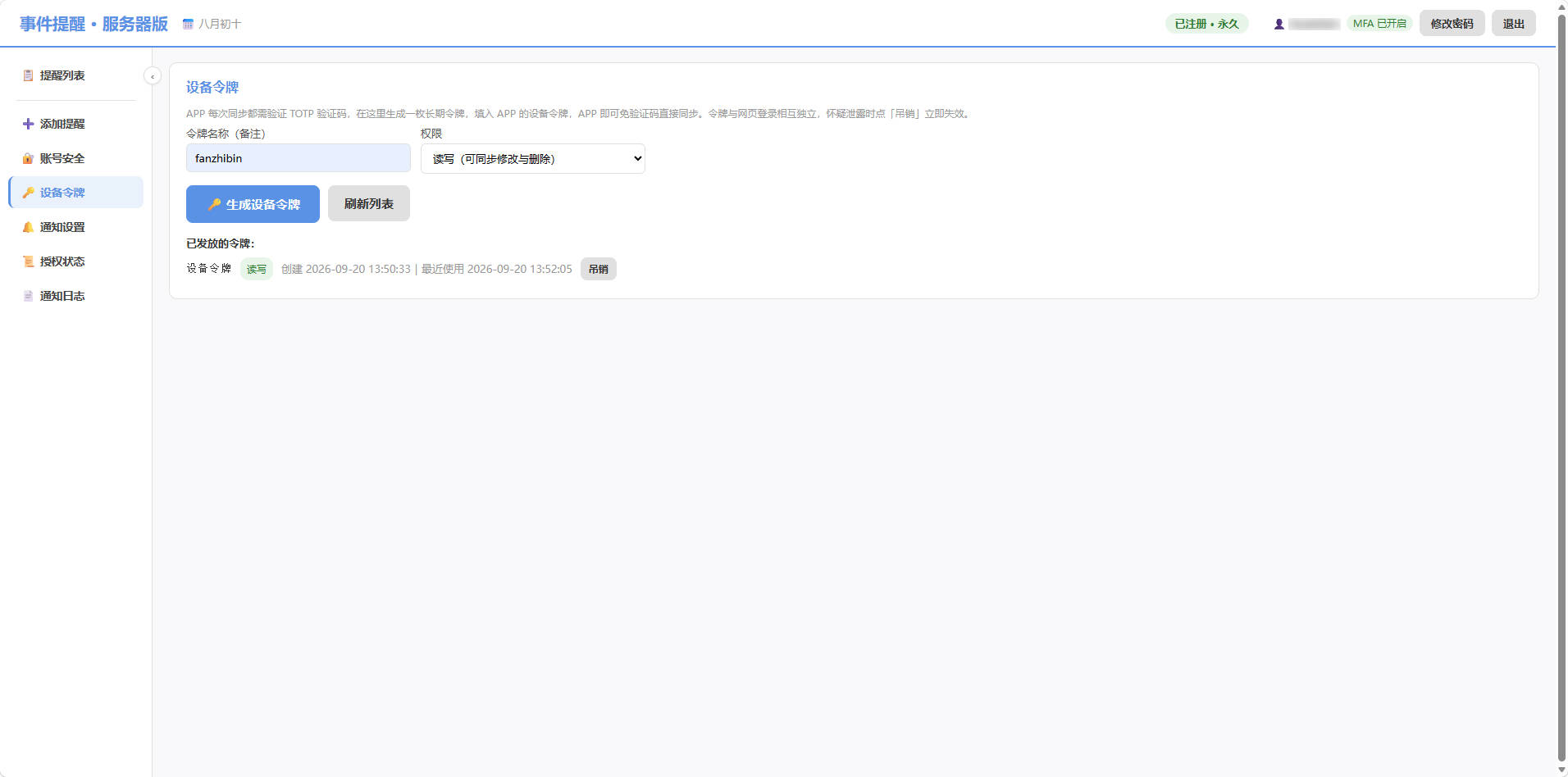The height and width of the screenshot is (777, 1568).
Task: Click the clipboard icon beside 提醒列表
Action: pos(28,75)
